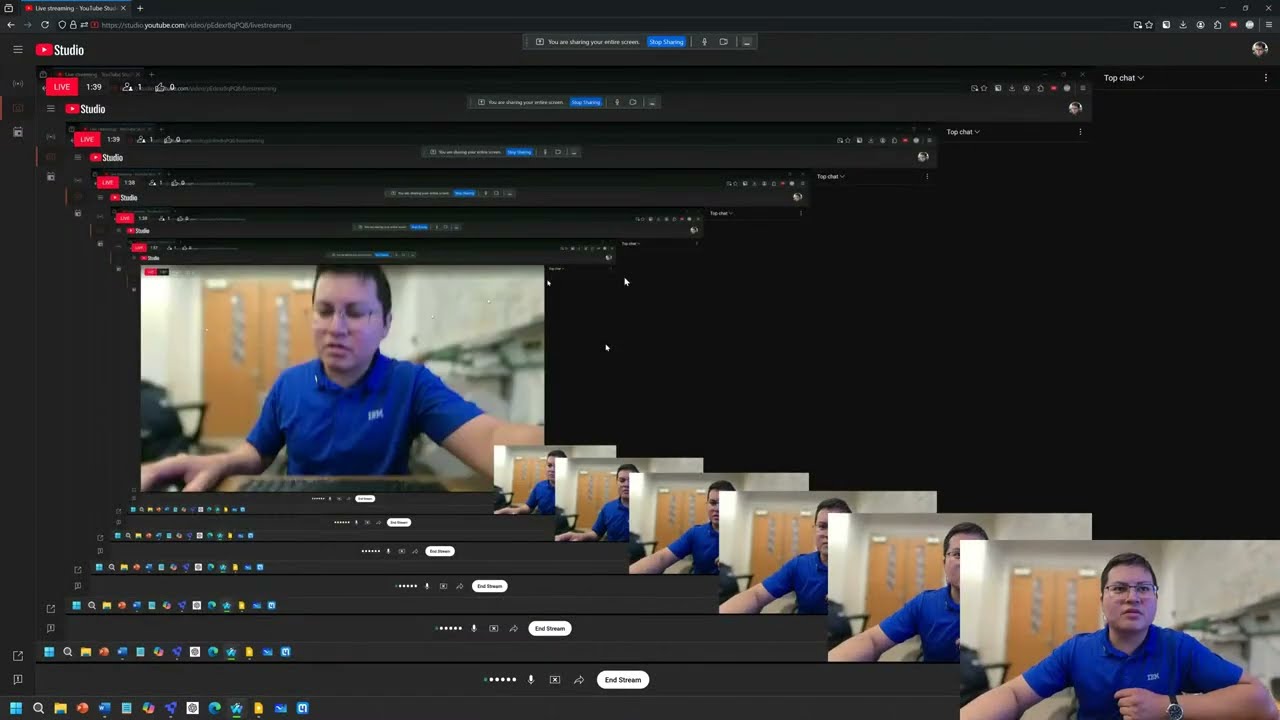Open the browser extensions puzzle icon
The image size is (1280, 720).
[x=1217, y=25]
